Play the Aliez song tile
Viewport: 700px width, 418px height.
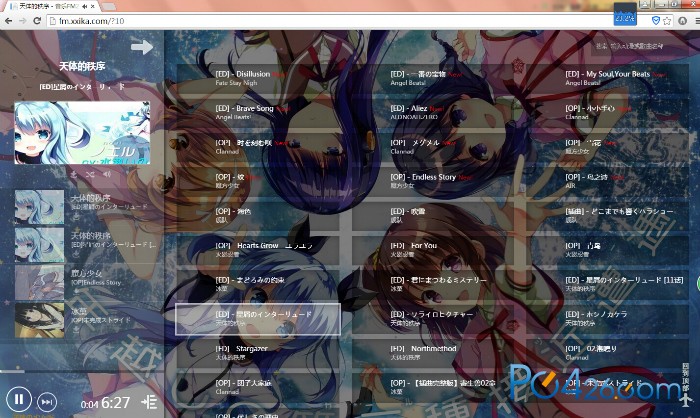[x=433, y=113]
